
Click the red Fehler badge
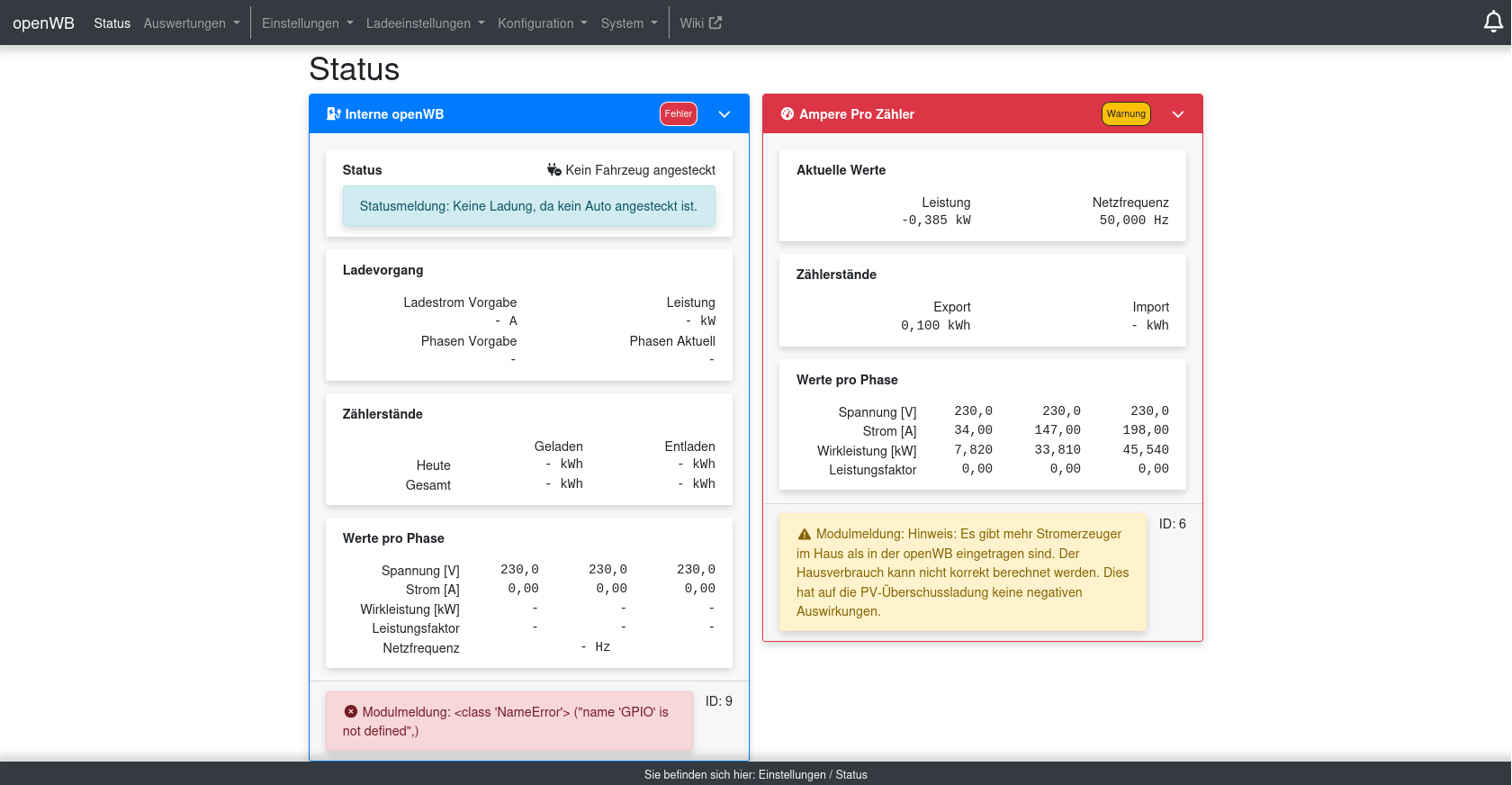679,113
